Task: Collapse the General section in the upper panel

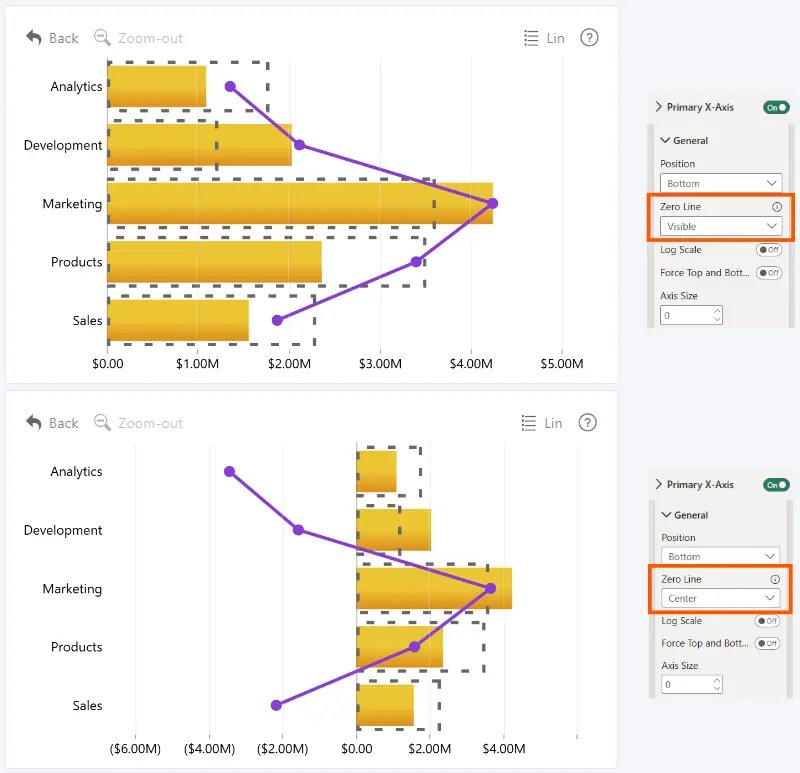Action: point(665,140)
